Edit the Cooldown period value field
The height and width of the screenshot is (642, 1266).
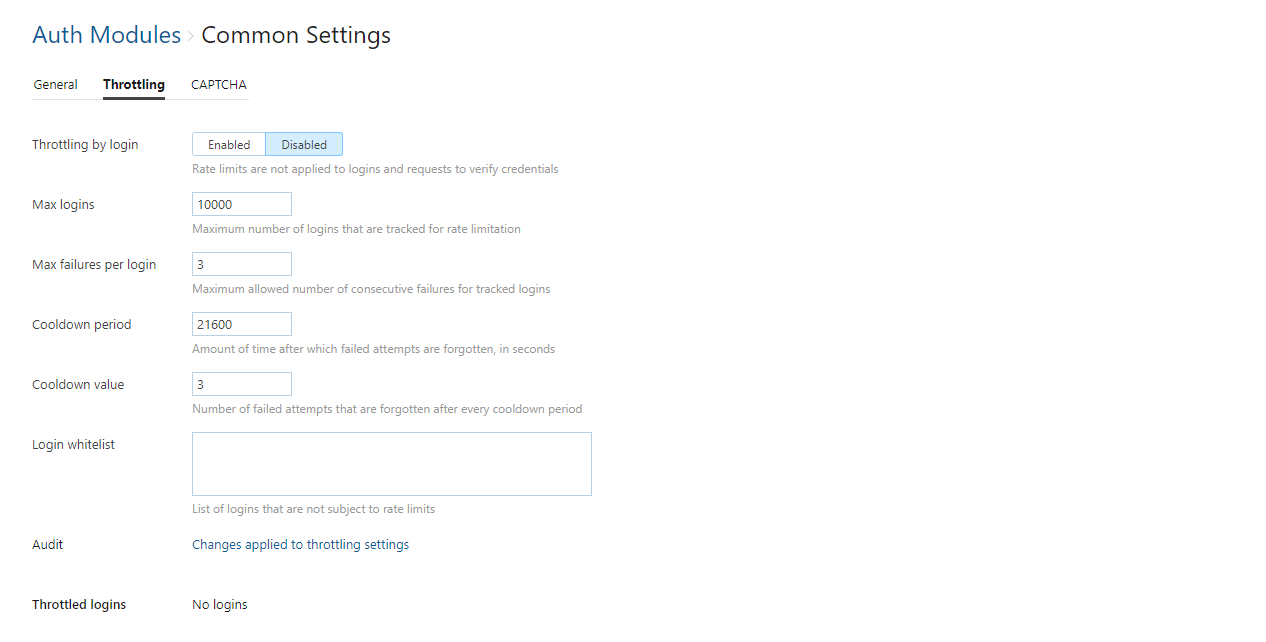(x=242, y=325)
